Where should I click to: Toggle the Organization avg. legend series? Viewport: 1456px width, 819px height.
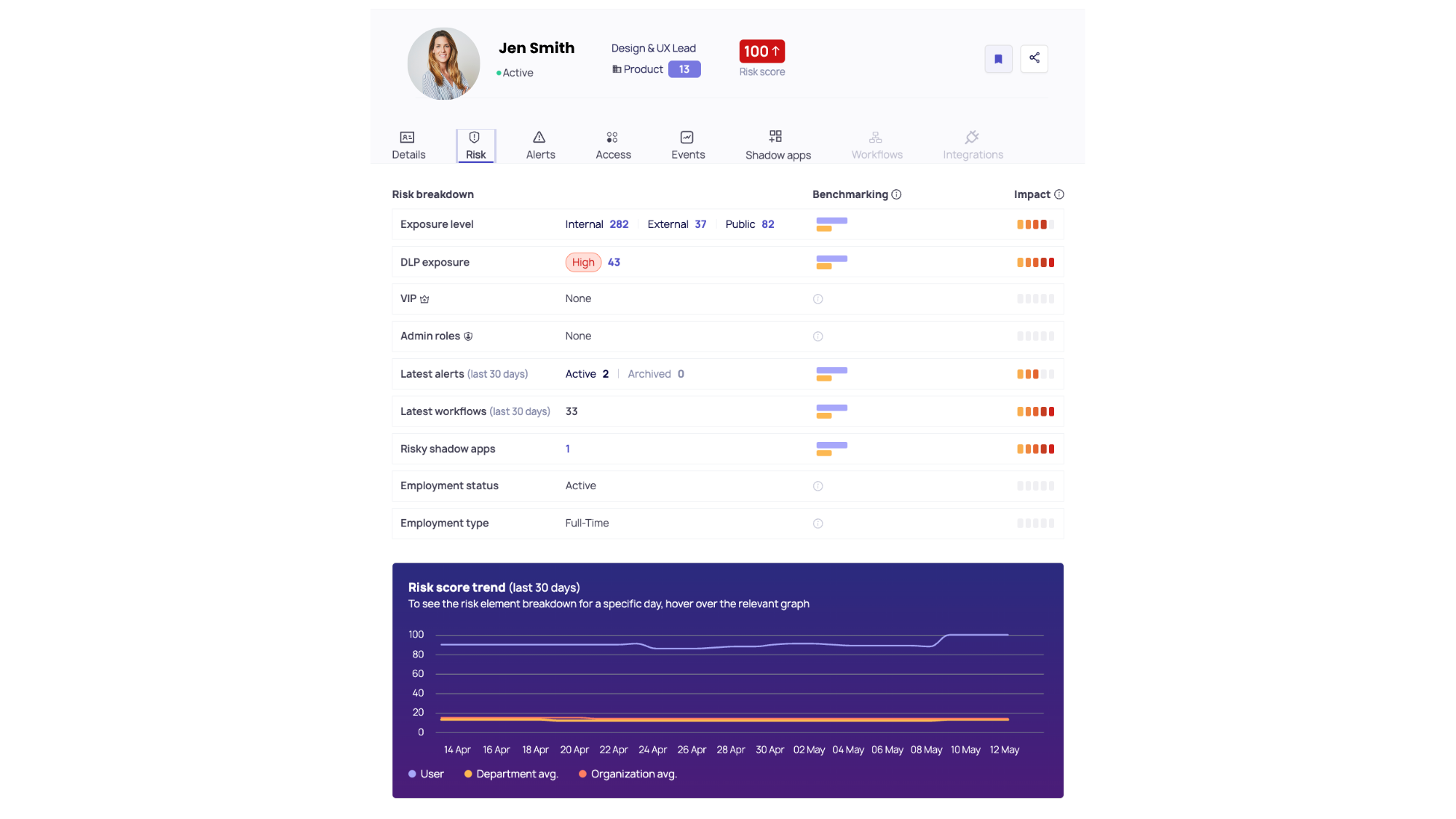(x=627, y=774)
